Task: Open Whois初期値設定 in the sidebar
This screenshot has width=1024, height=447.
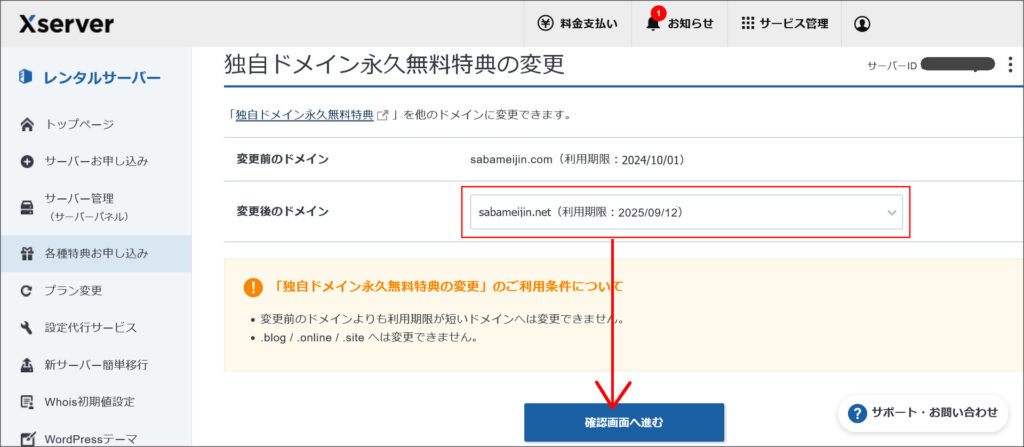Action: point(89,401)
